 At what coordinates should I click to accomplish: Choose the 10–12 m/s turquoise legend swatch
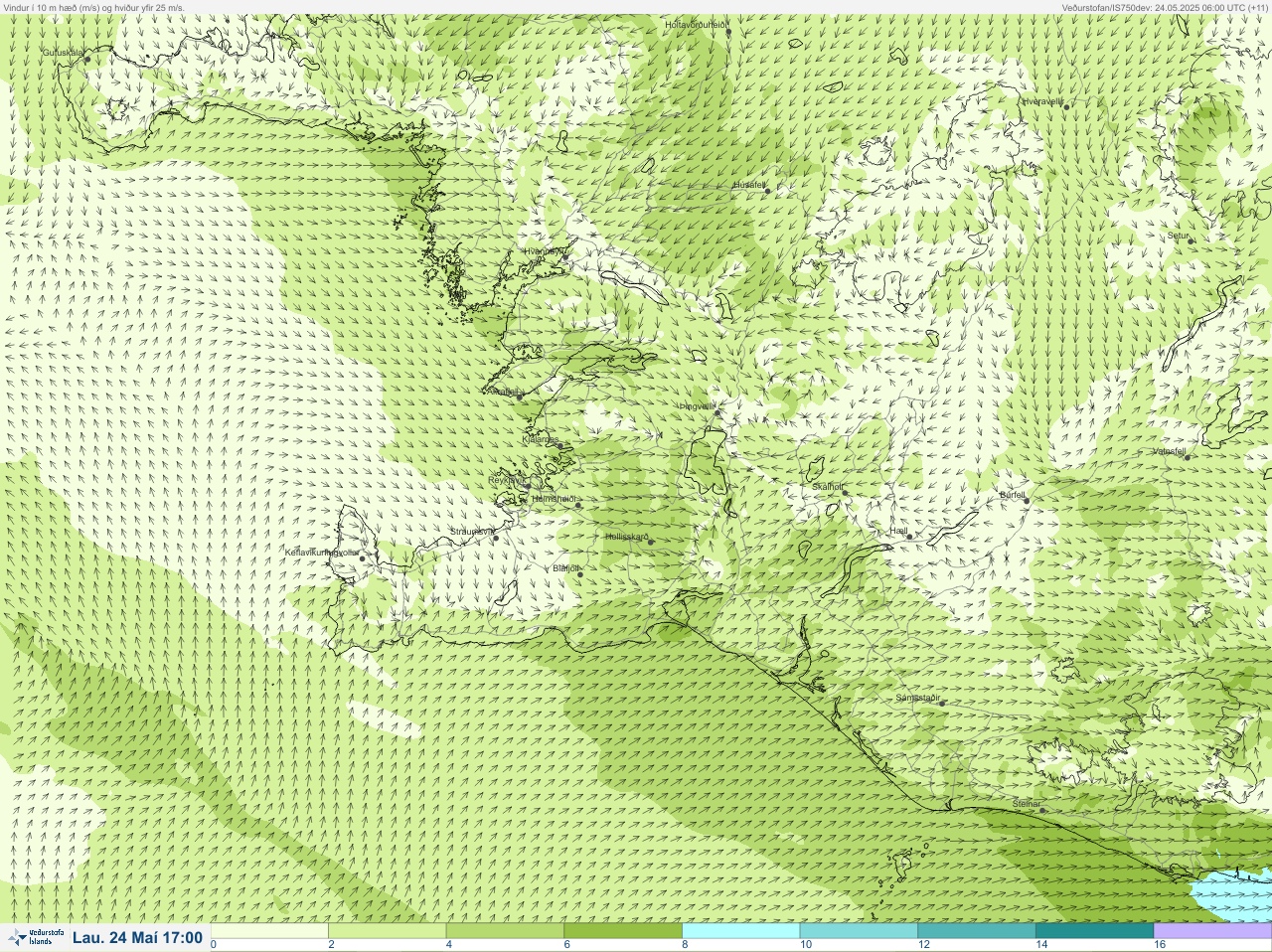[859, 931]
